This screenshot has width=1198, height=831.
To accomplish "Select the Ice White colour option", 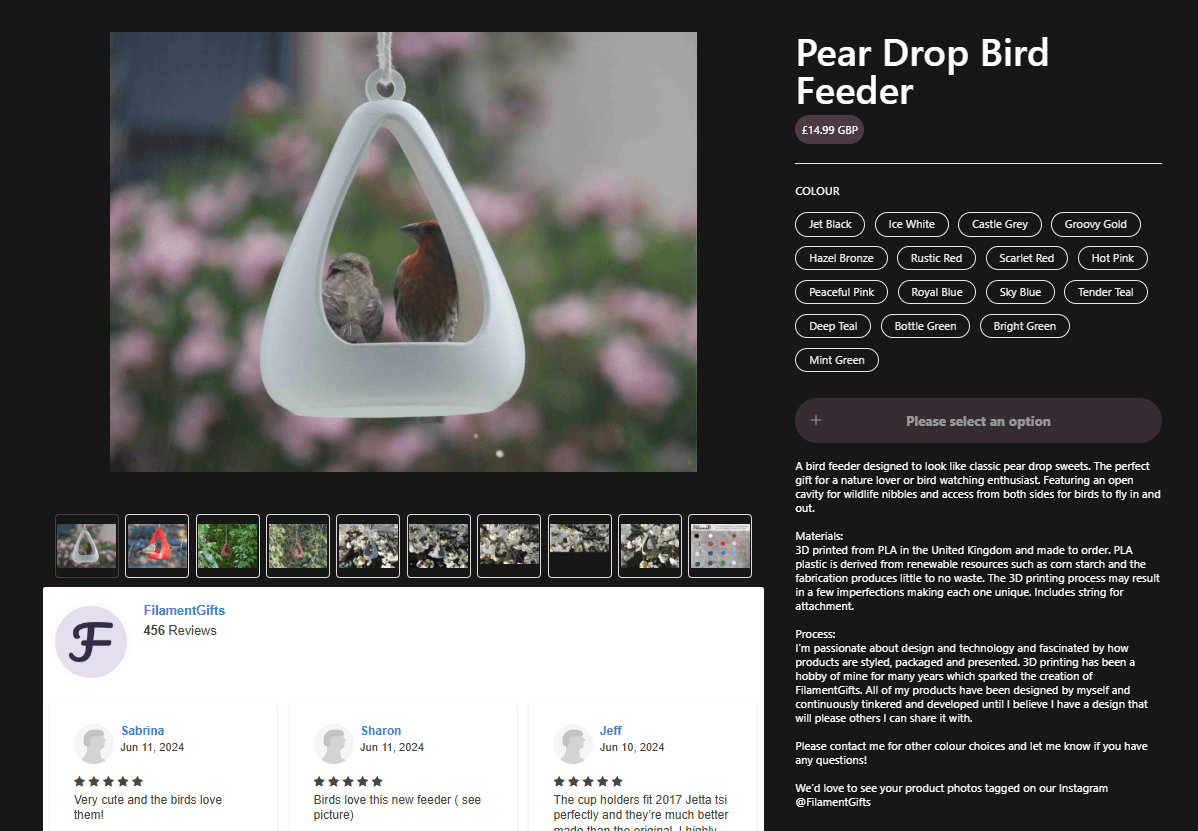I will point(911,224).
